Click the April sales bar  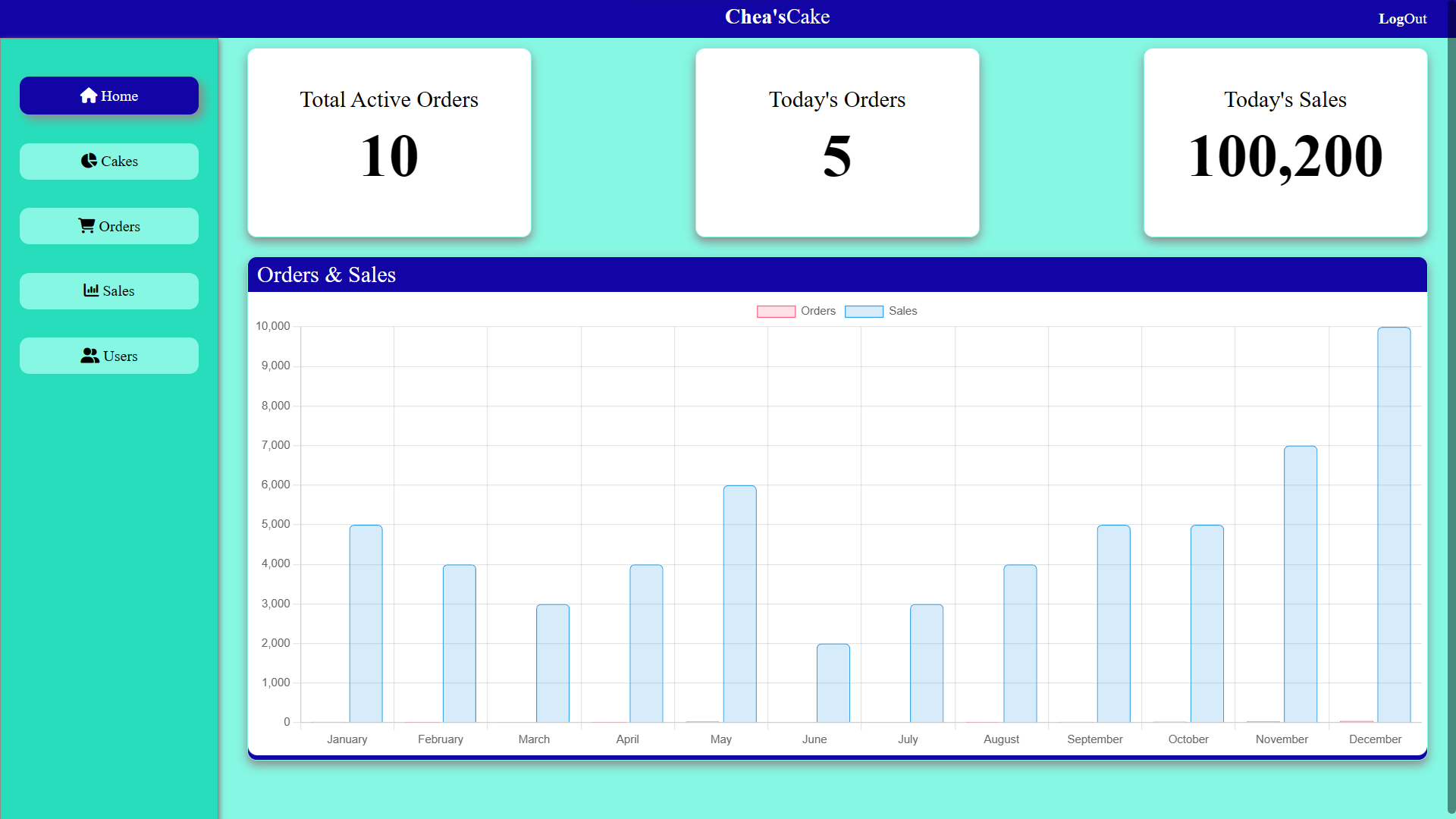click(x=646, y=643)
